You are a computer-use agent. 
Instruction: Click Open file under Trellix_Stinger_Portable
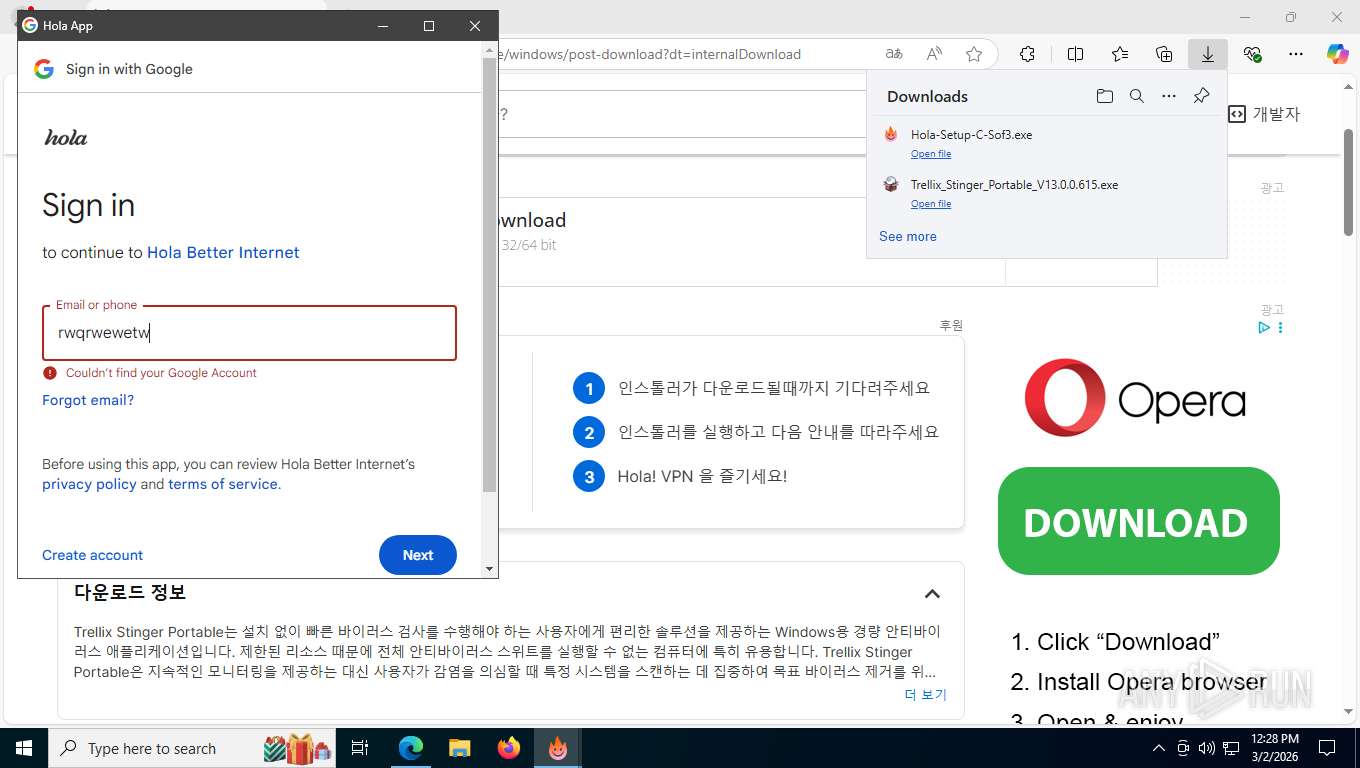pyautogui.click(x=931, y=204)
